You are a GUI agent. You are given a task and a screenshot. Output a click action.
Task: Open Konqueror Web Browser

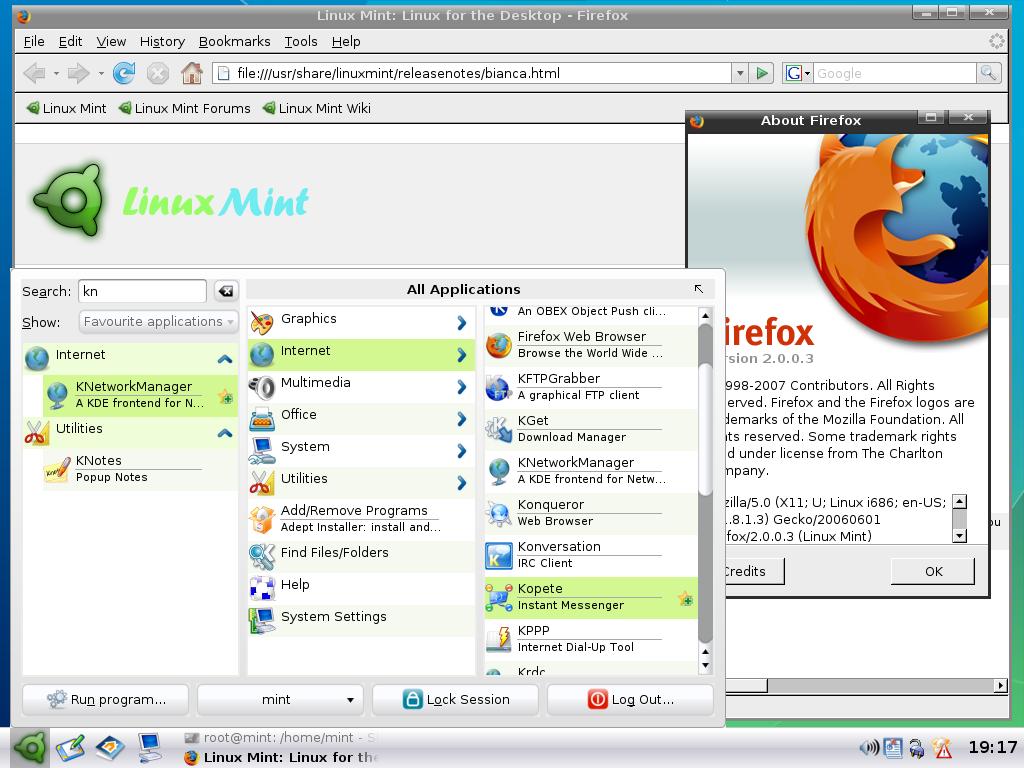(x=591, y=513)
